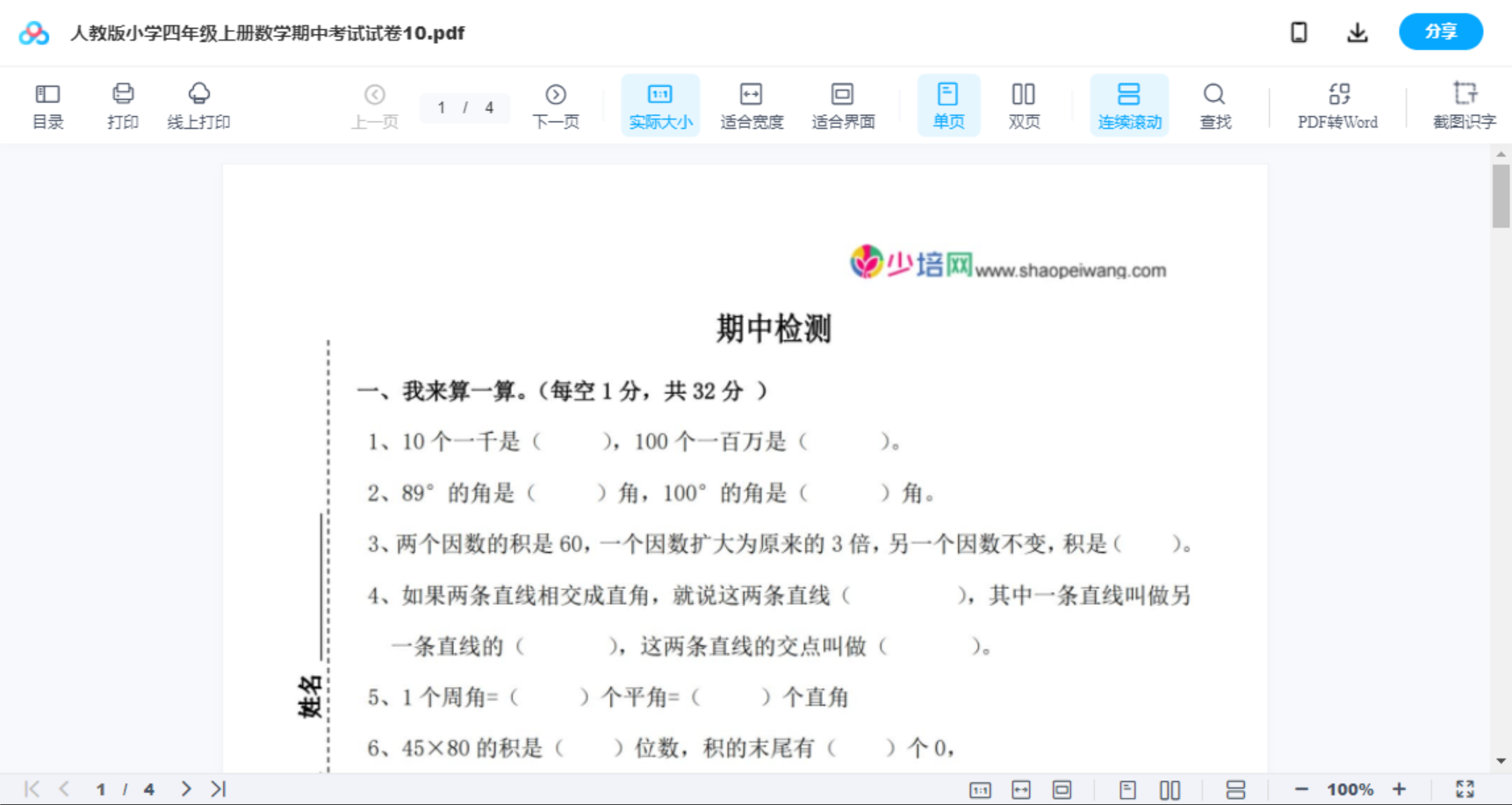Click the 分享 share button
Screen dimensions: 1512x805
(1441, 32)
